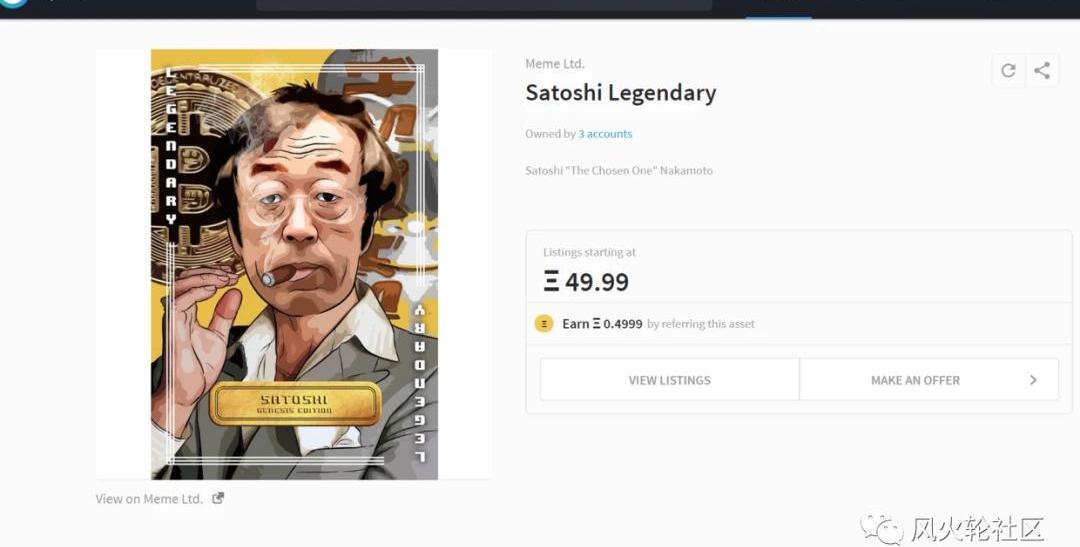This screenshot has height=547, width=1080.
Task: Open the Meme Ltd. collection name above title
Action: (554, 63)
